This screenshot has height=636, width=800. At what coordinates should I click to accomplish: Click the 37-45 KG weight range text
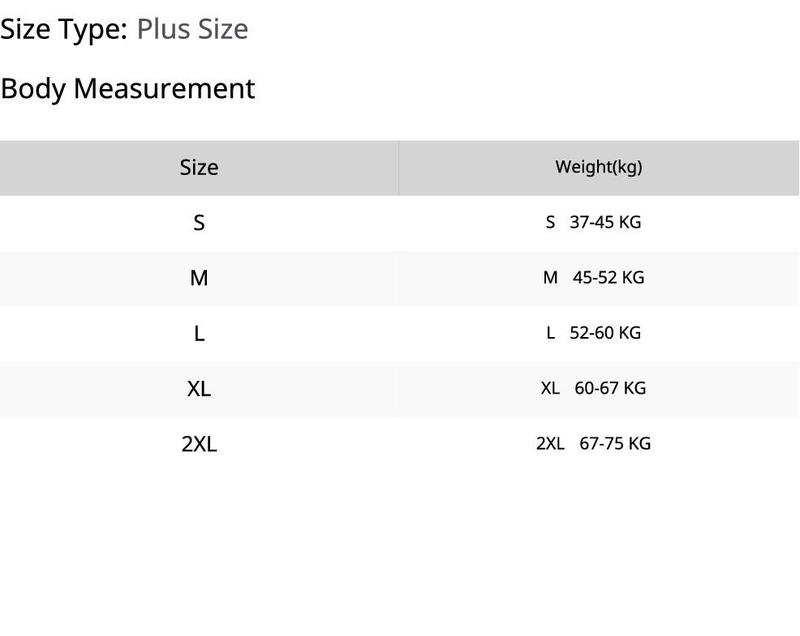(605, 222)
